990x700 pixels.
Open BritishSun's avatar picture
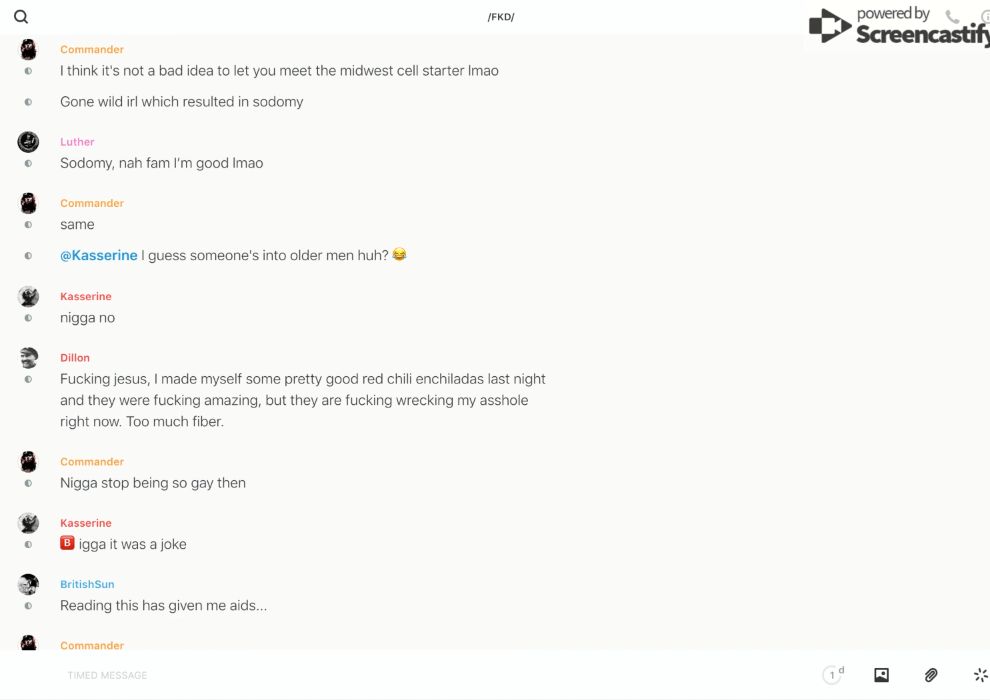point(28,584)
